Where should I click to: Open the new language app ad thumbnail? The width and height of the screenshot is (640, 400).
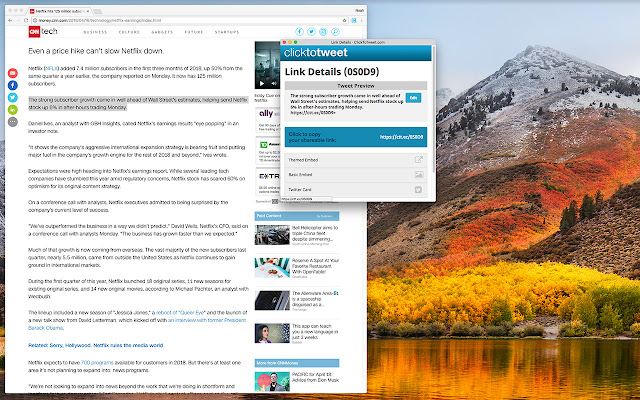click(272, 333)
